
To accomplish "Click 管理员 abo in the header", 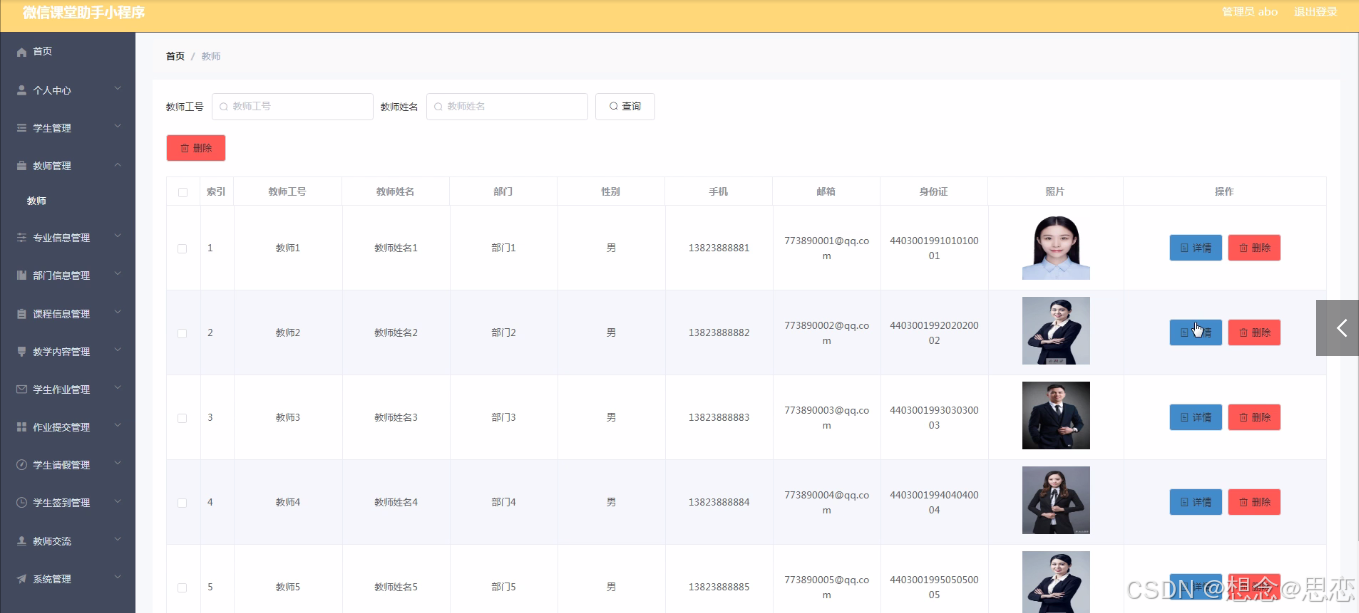I will pyautogui.click(x=1250, y=12).
